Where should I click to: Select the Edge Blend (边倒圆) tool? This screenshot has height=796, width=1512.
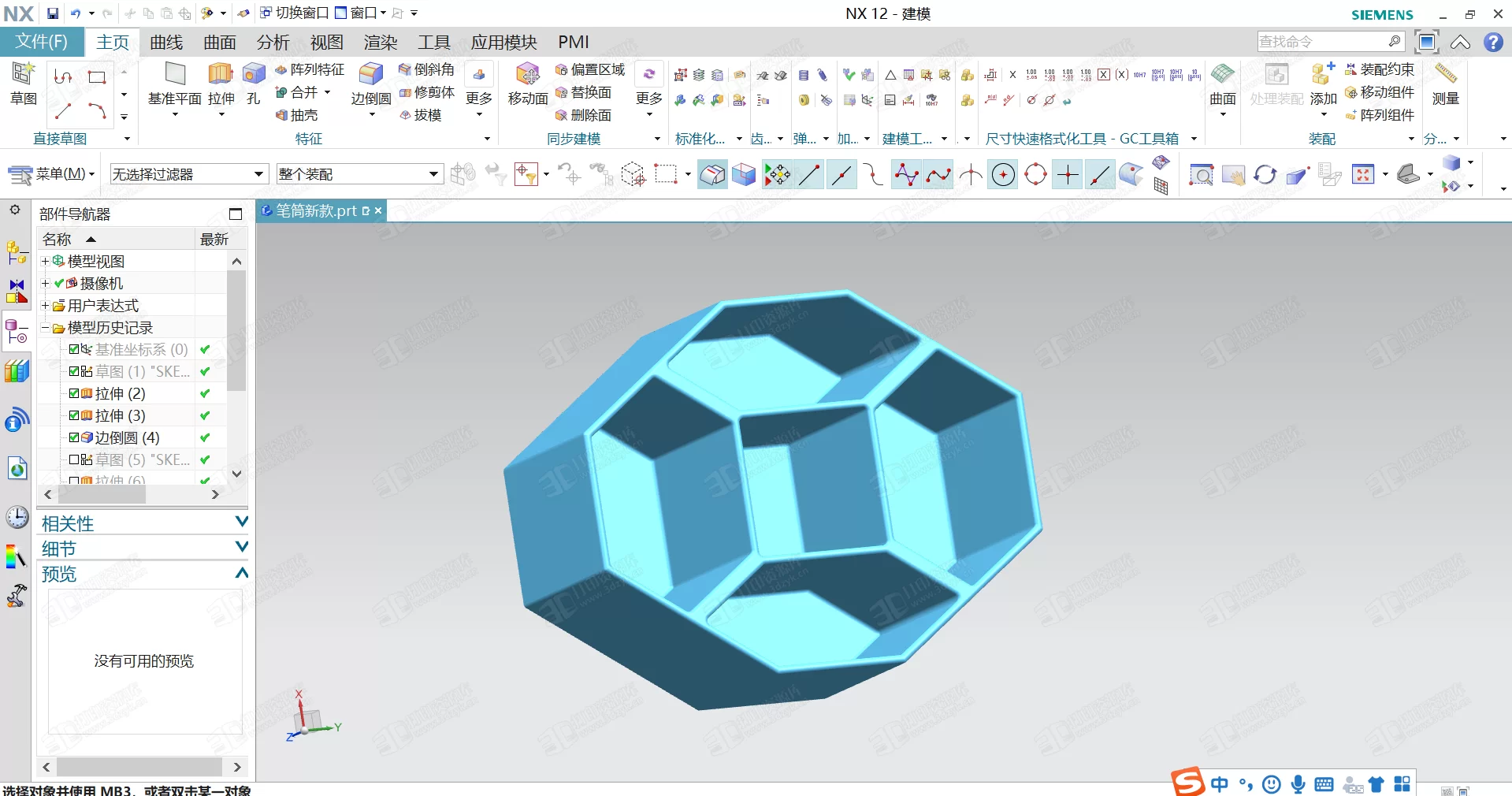point(371,84)
